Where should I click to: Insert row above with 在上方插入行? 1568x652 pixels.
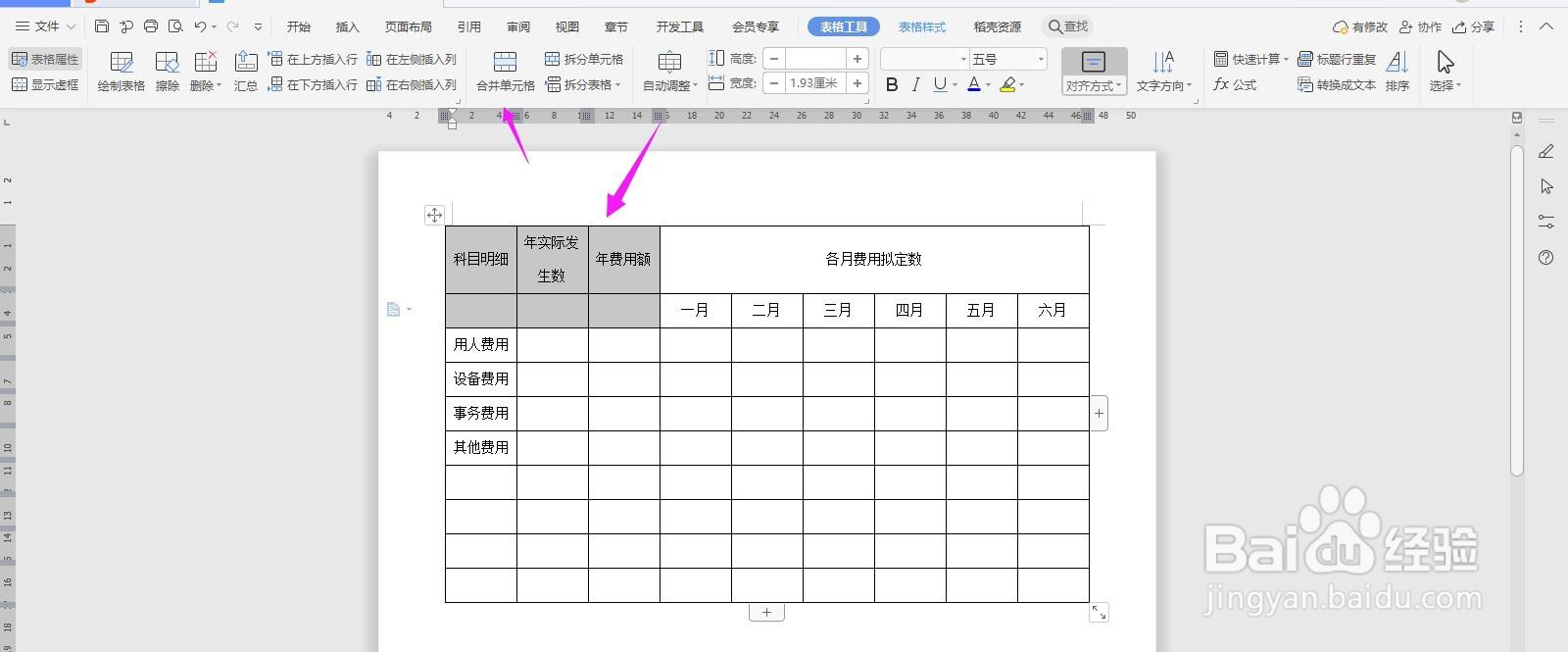point(313,59)
